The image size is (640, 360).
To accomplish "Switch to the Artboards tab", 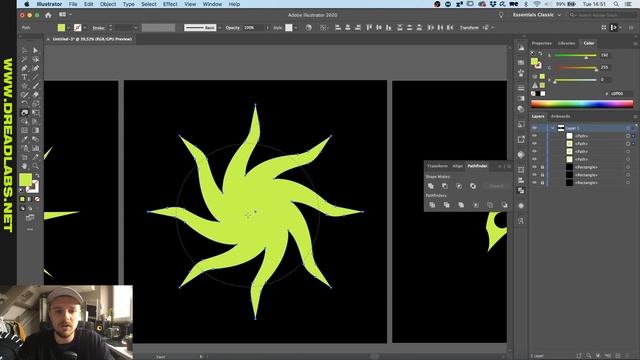I will [560, 116].
